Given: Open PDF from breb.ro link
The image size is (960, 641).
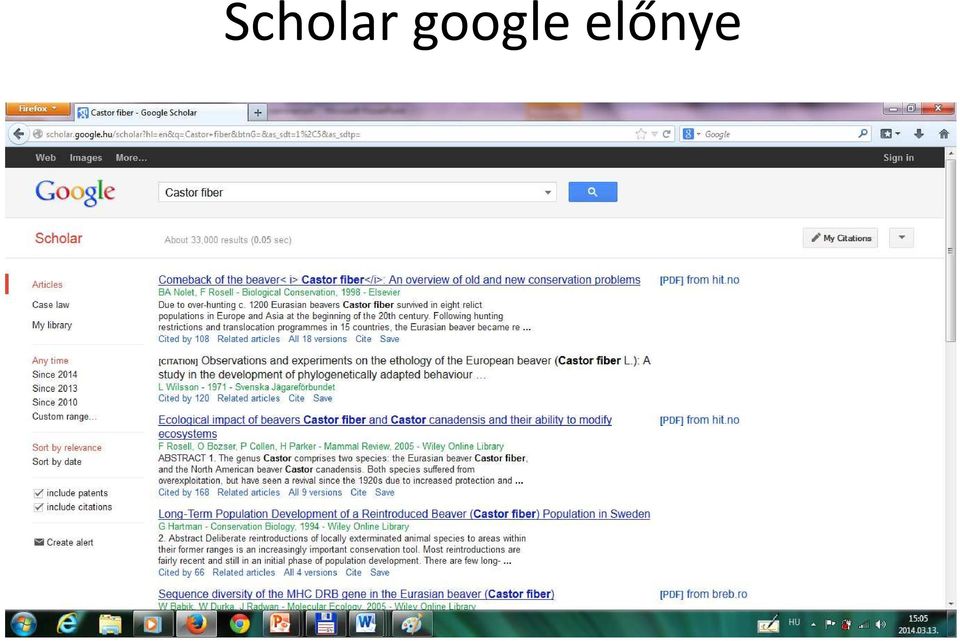Looking at the screenshot, I should pos(703,594).
